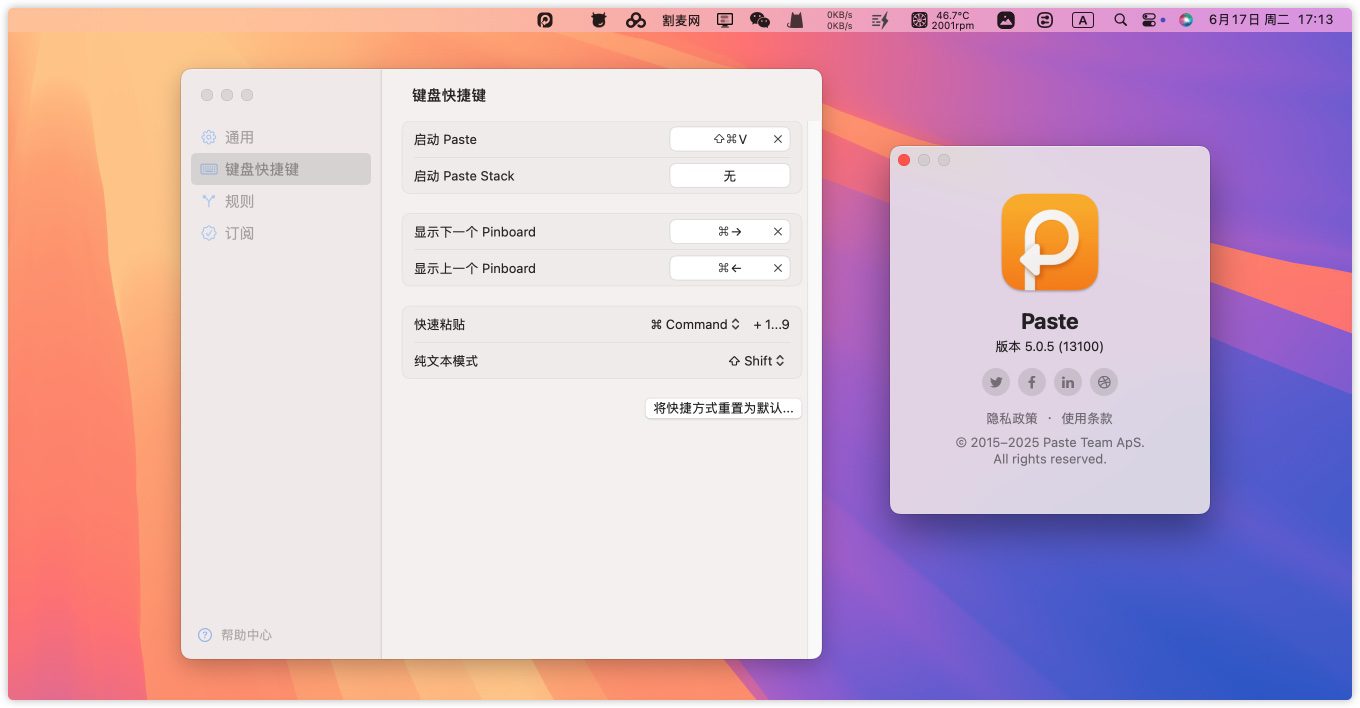Screen dimensions: 1360x708
Task: Click the 显示下一个 Pinboard shortcut field
Action: (x=730, y=232)
